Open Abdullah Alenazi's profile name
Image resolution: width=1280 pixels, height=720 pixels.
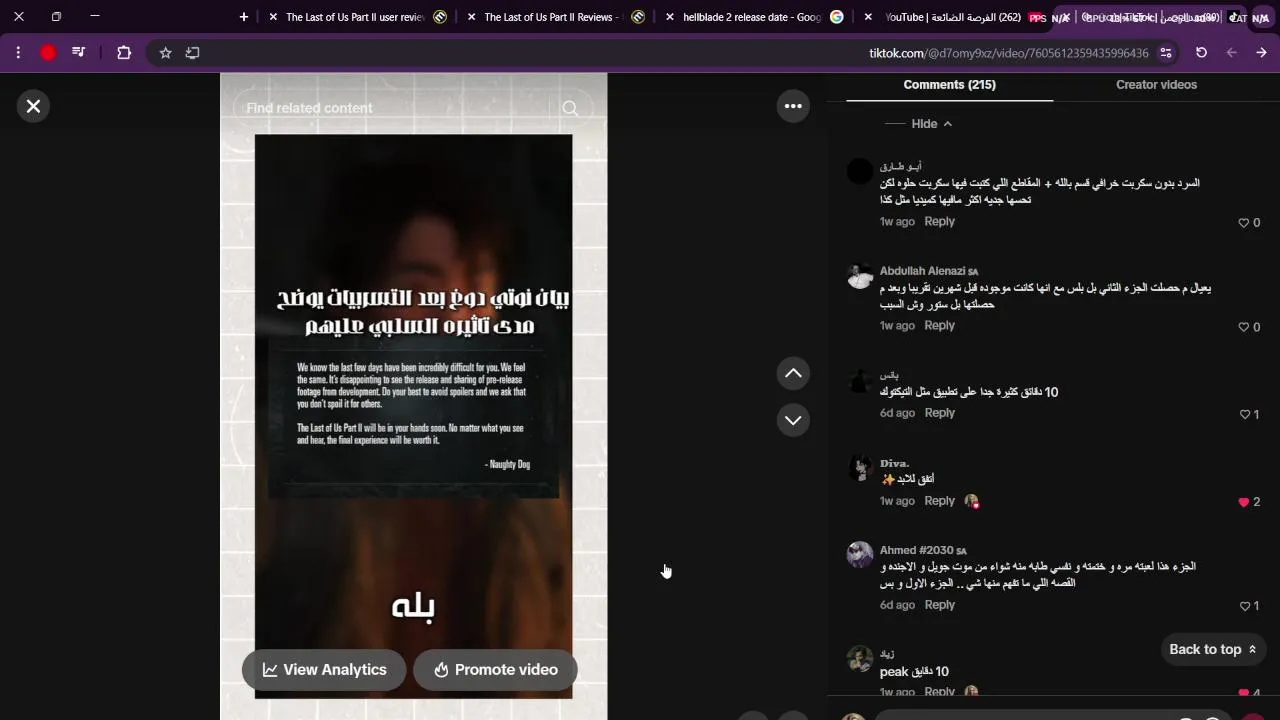click(x=922, y=271)
